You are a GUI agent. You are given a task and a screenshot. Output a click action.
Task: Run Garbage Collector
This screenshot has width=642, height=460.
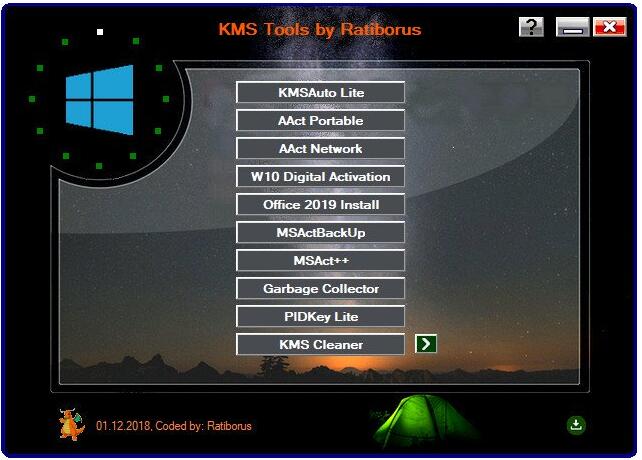[321, 288]
